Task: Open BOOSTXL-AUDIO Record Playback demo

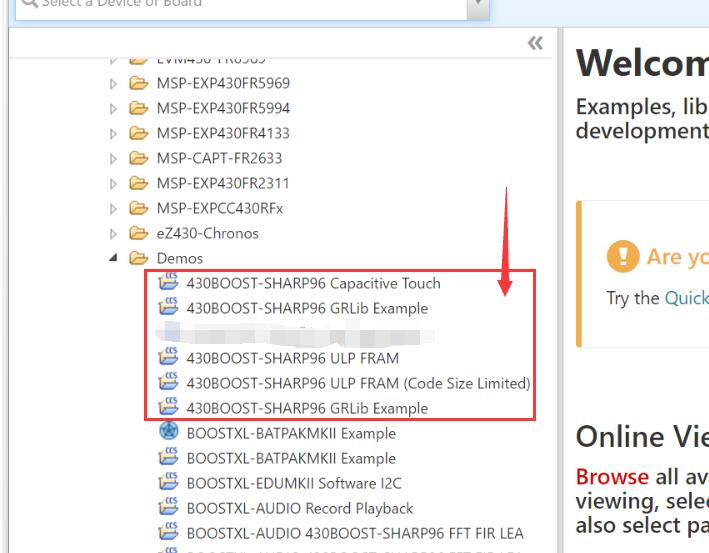Action: pyautogui.click(x=300, y=508)
